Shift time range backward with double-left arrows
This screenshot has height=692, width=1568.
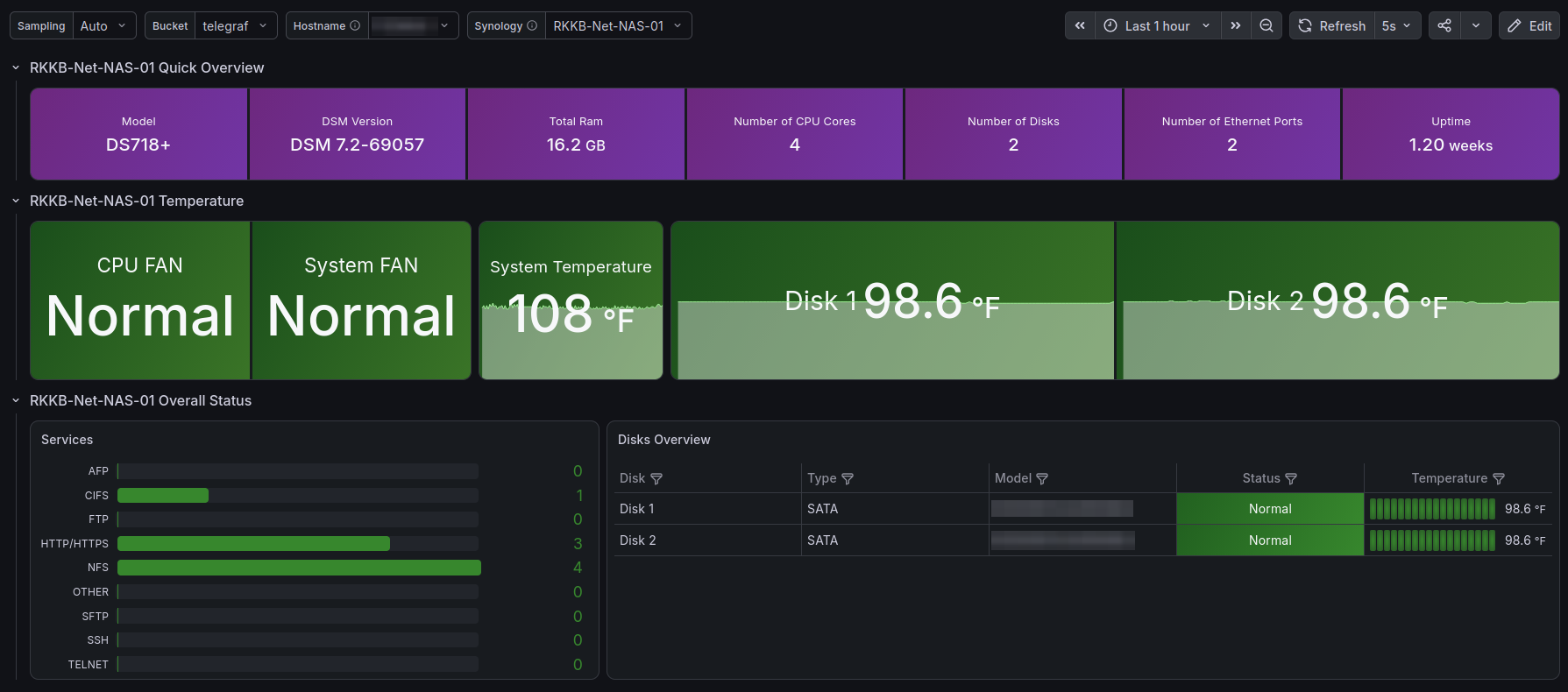point(1080,25)
